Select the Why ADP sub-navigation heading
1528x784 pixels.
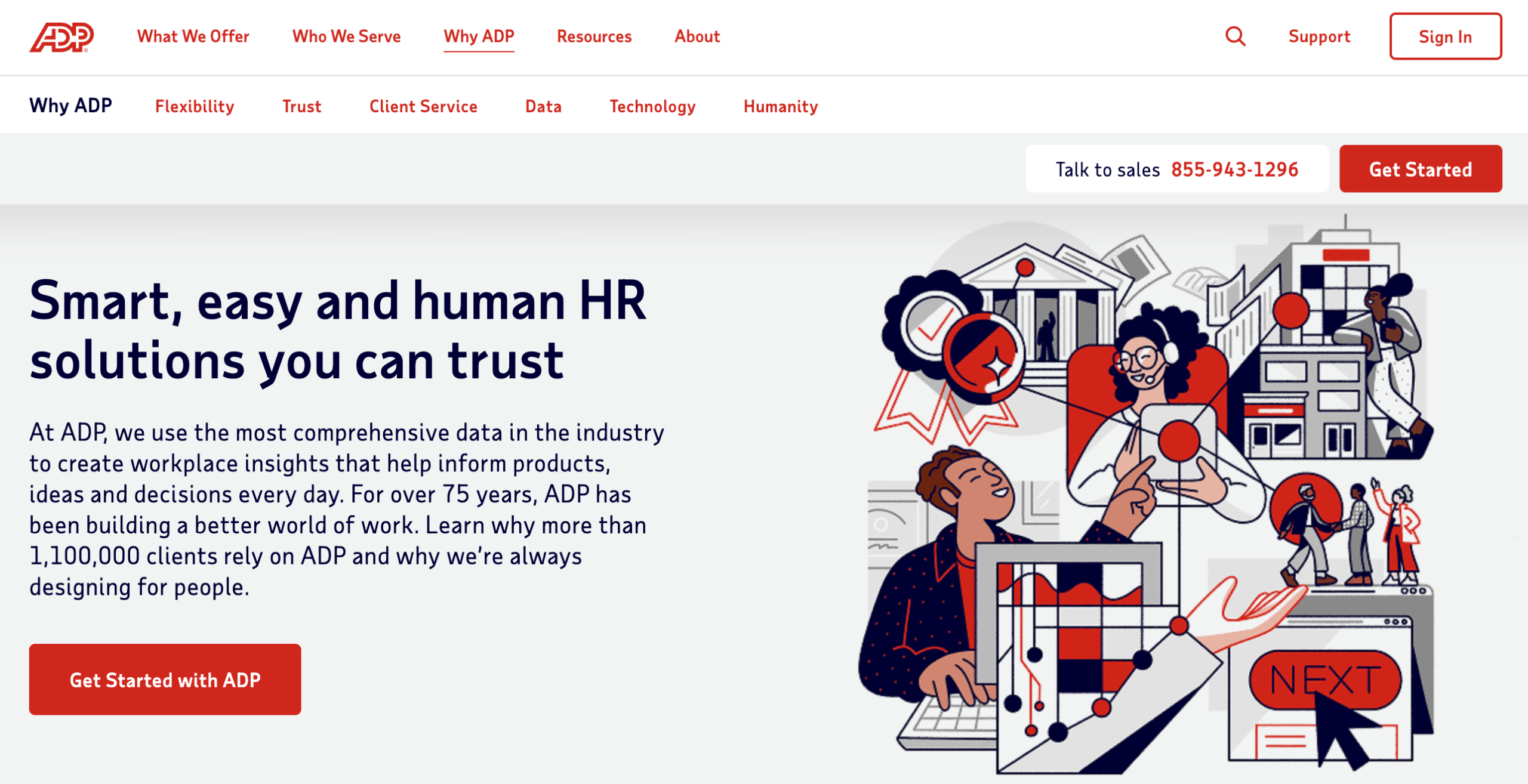(70, 106)
